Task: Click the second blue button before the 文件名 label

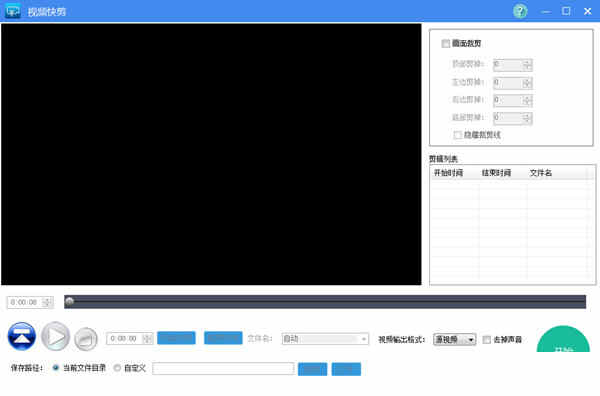Action: point(223,338)
